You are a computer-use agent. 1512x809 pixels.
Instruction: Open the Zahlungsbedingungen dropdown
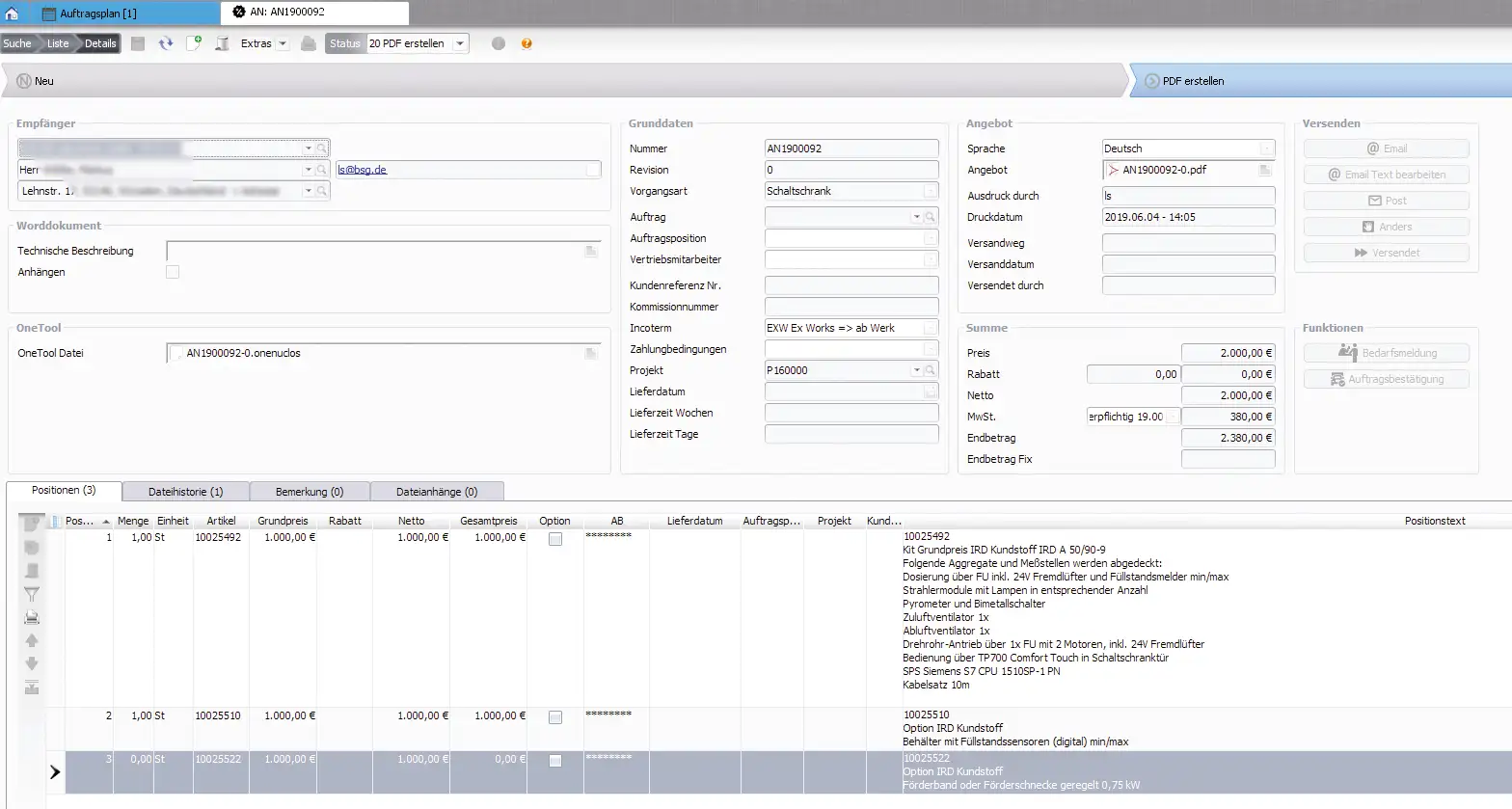click(930, 349)
